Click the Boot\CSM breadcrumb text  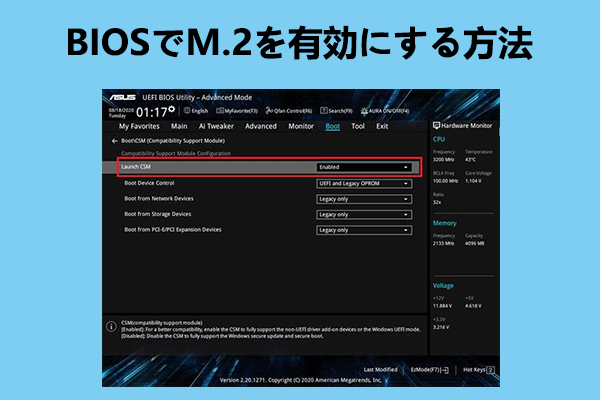point(173,141)
